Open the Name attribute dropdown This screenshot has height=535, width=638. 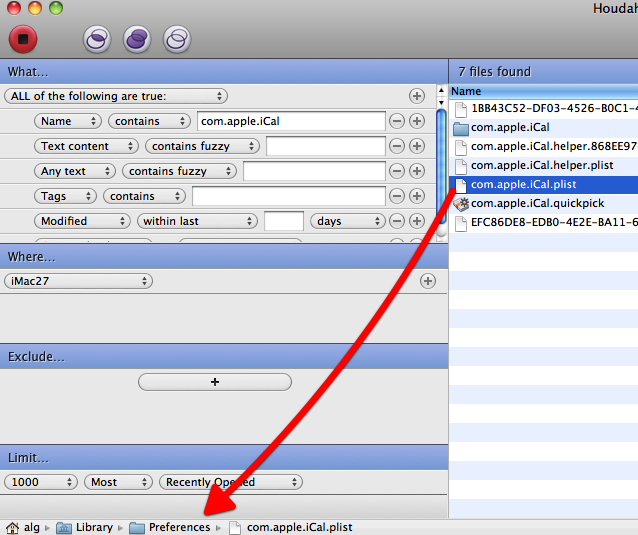(x=68, y=121)
